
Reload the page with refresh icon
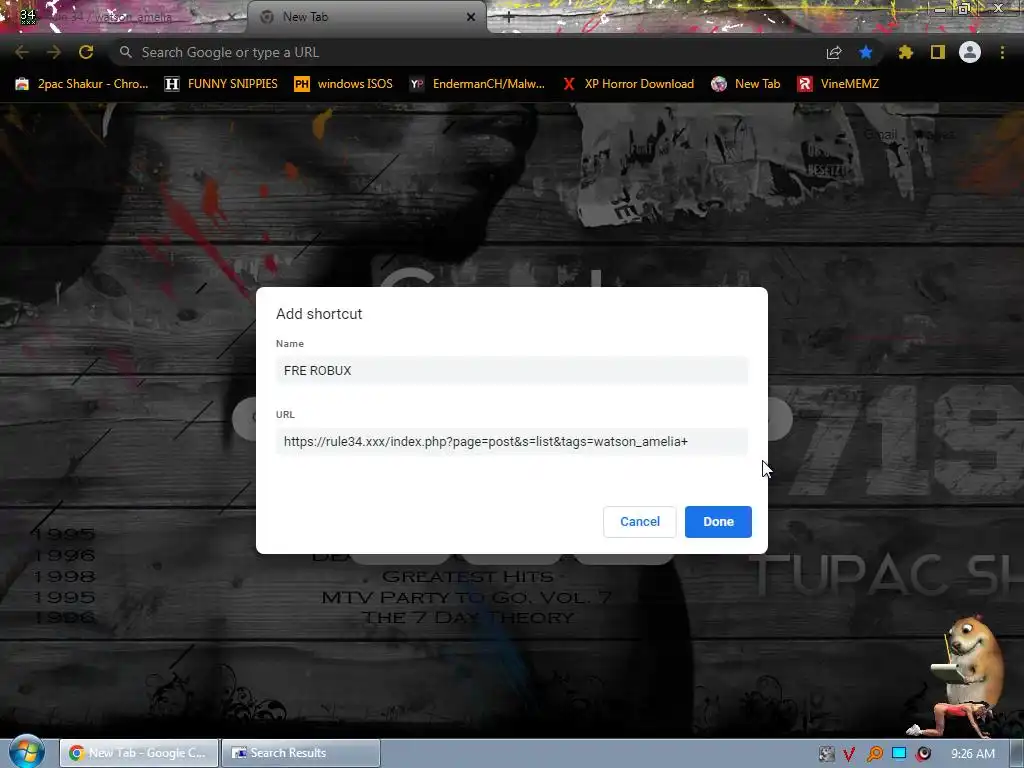(86, 52)
